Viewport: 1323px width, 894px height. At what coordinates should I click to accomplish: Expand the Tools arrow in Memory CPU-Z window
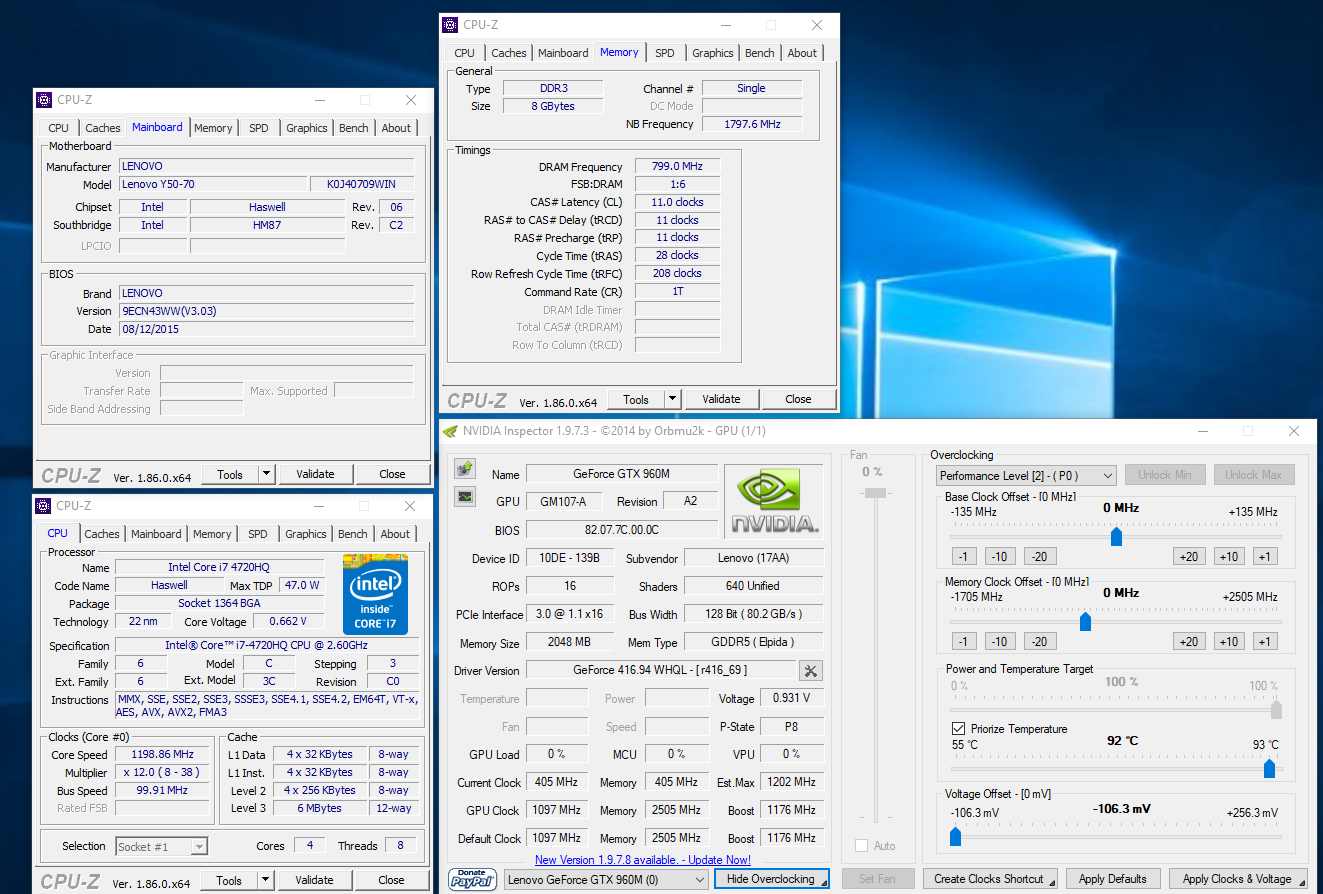(673, 399)
